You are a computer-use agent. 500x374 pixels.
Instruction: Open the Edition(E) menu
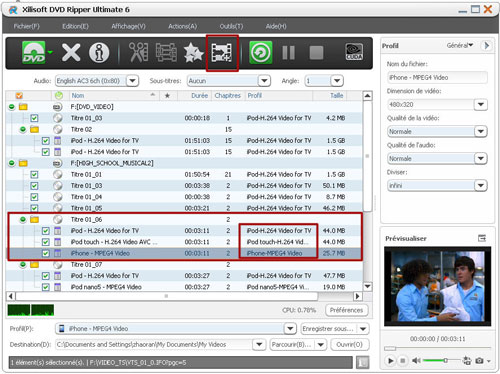75,26
